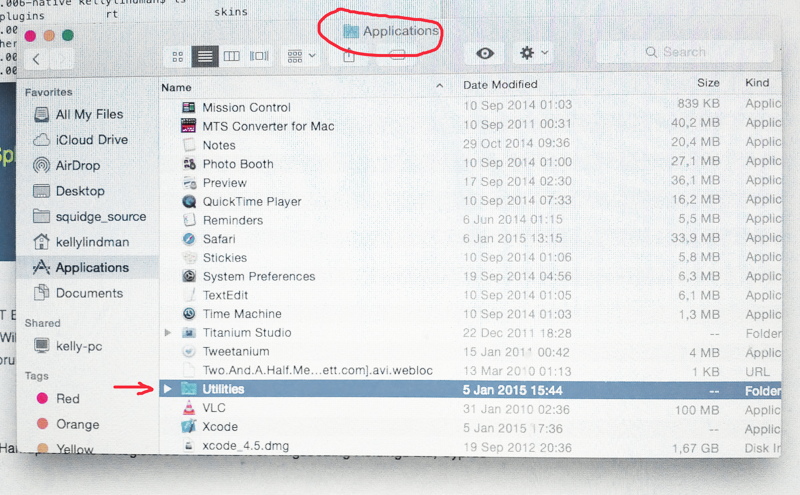Switch to icon view in toolbar
Screen dimensions: 800x495
click(x=178, y=56)
